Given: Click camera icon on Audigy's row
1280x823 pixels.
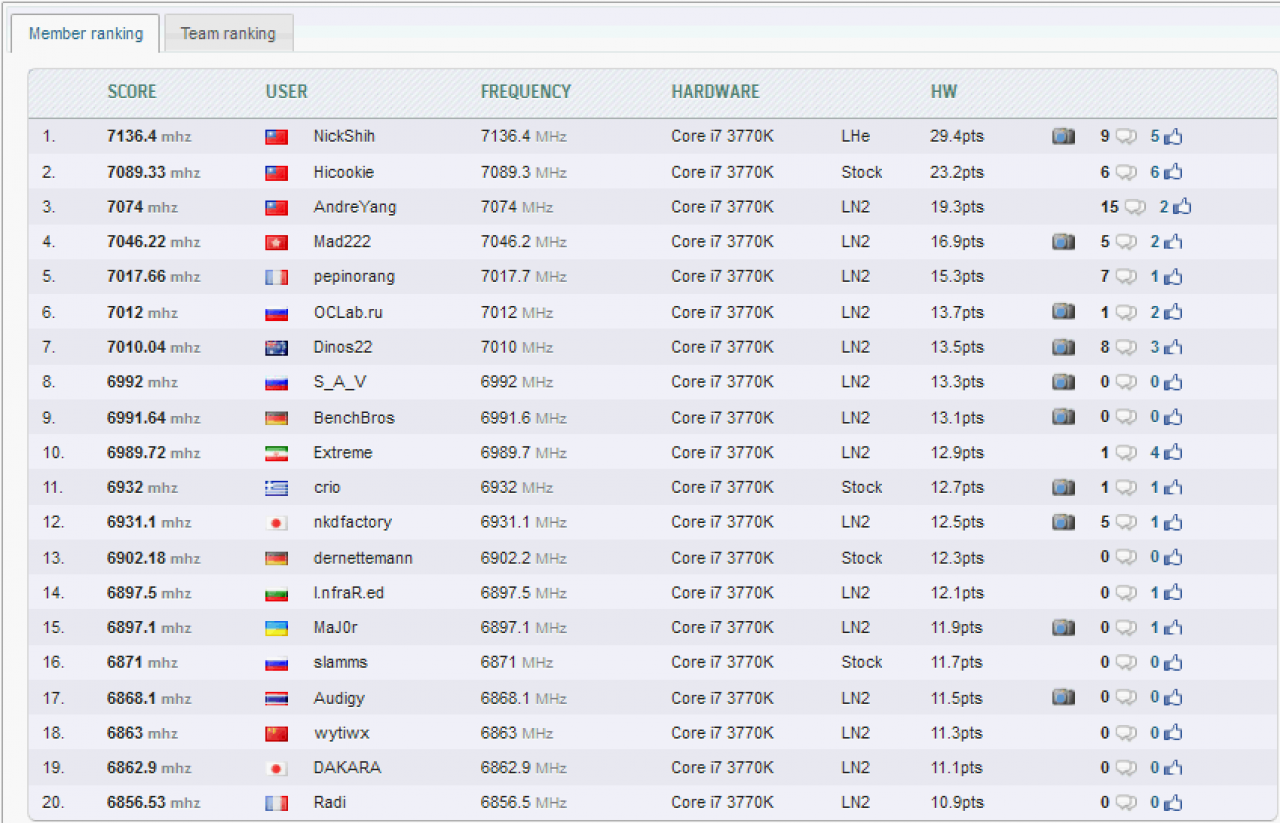Looking at the screenshot, I should (1063, 697).
